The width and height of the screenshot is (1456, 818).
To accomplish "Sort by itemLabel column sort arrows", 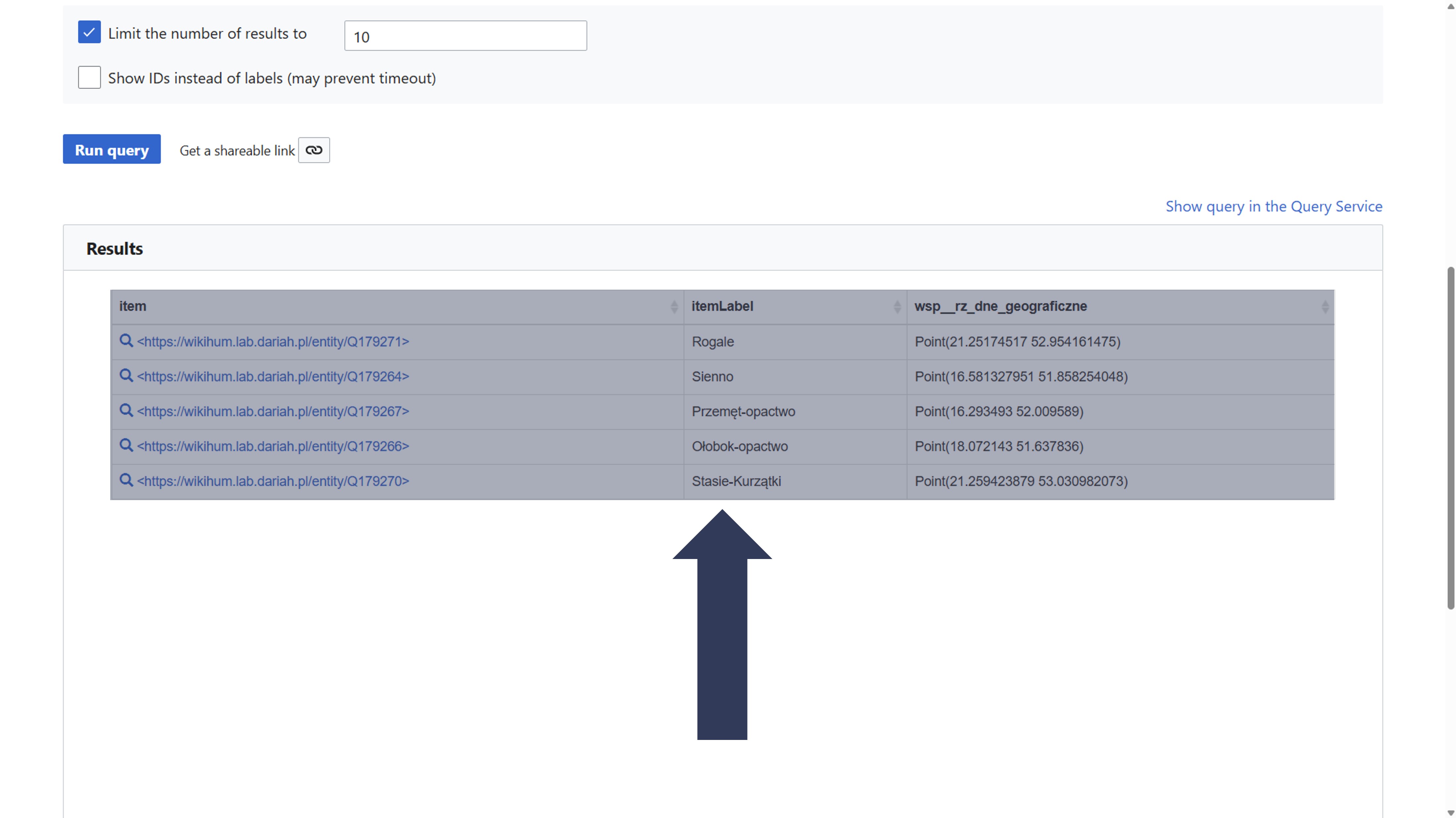I will pyautogui.click(x=897, y=307).
